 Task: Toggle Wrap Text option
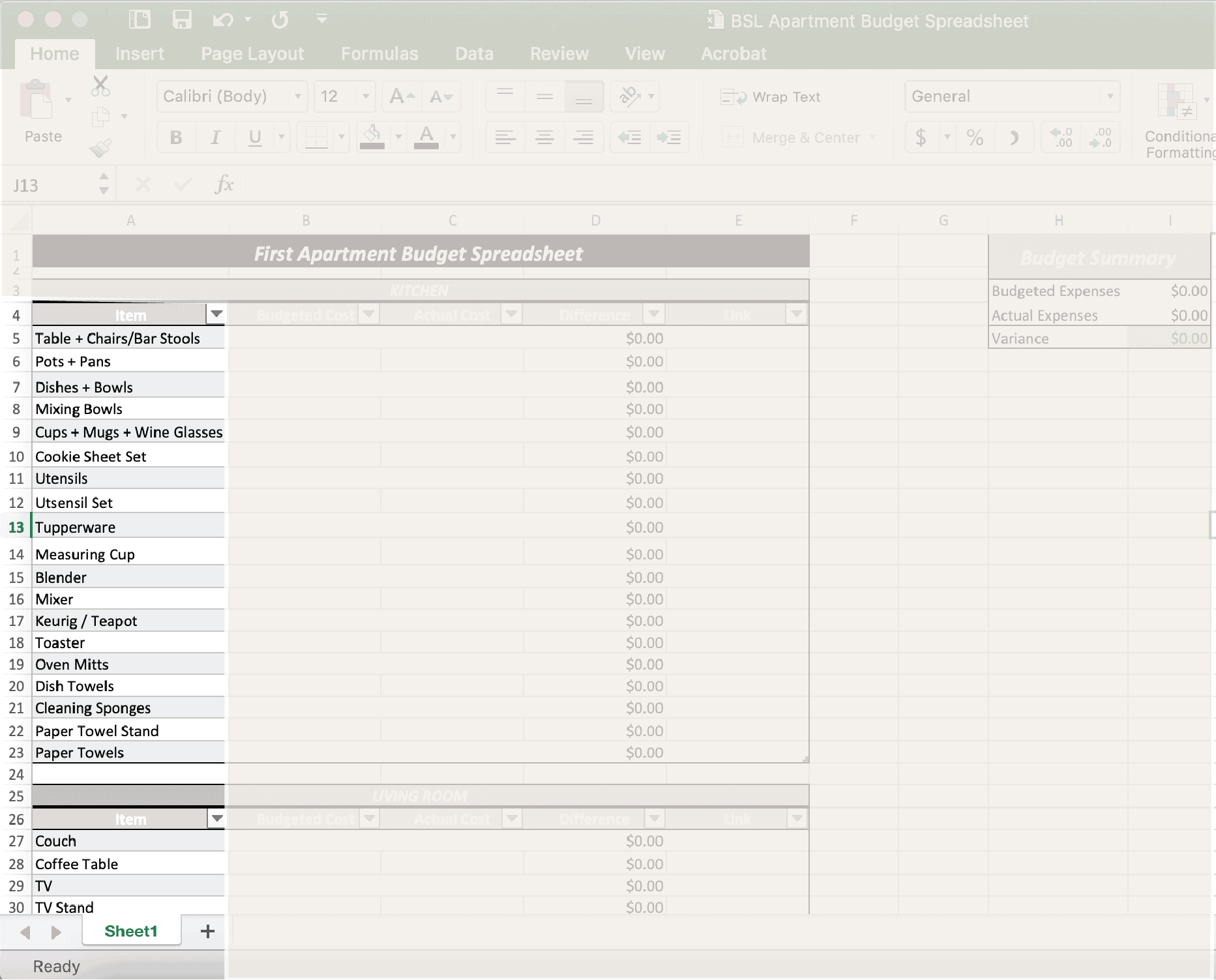click(x=770, y=97)
